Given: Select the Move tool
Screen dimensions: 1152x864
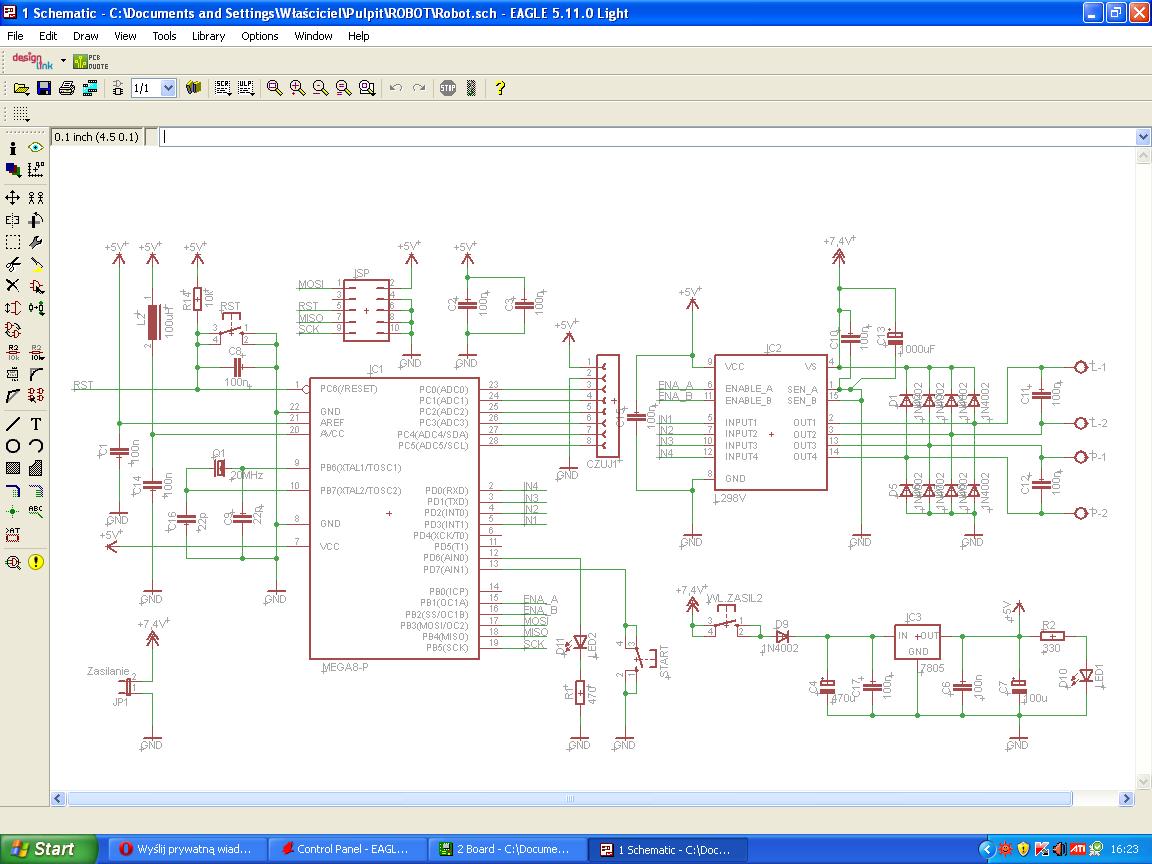Looking at the screenshot, I should (x=13, y=198).
